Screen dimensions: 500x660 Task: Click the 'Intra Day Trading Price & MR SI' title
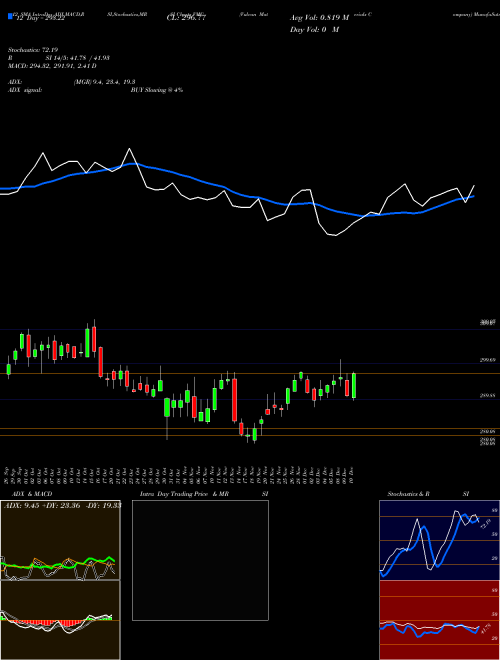click(x=204, y=494)
